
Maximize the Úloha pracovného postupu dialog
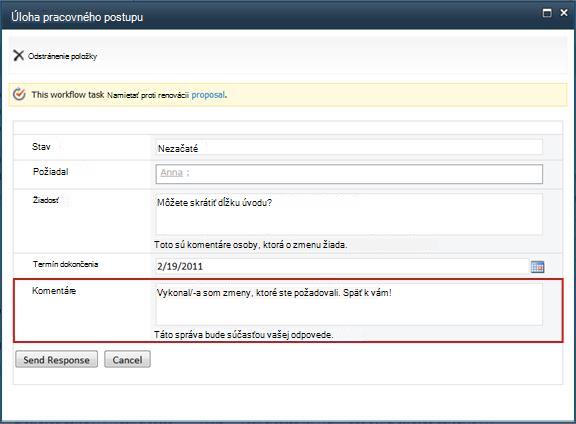point(547,13)
